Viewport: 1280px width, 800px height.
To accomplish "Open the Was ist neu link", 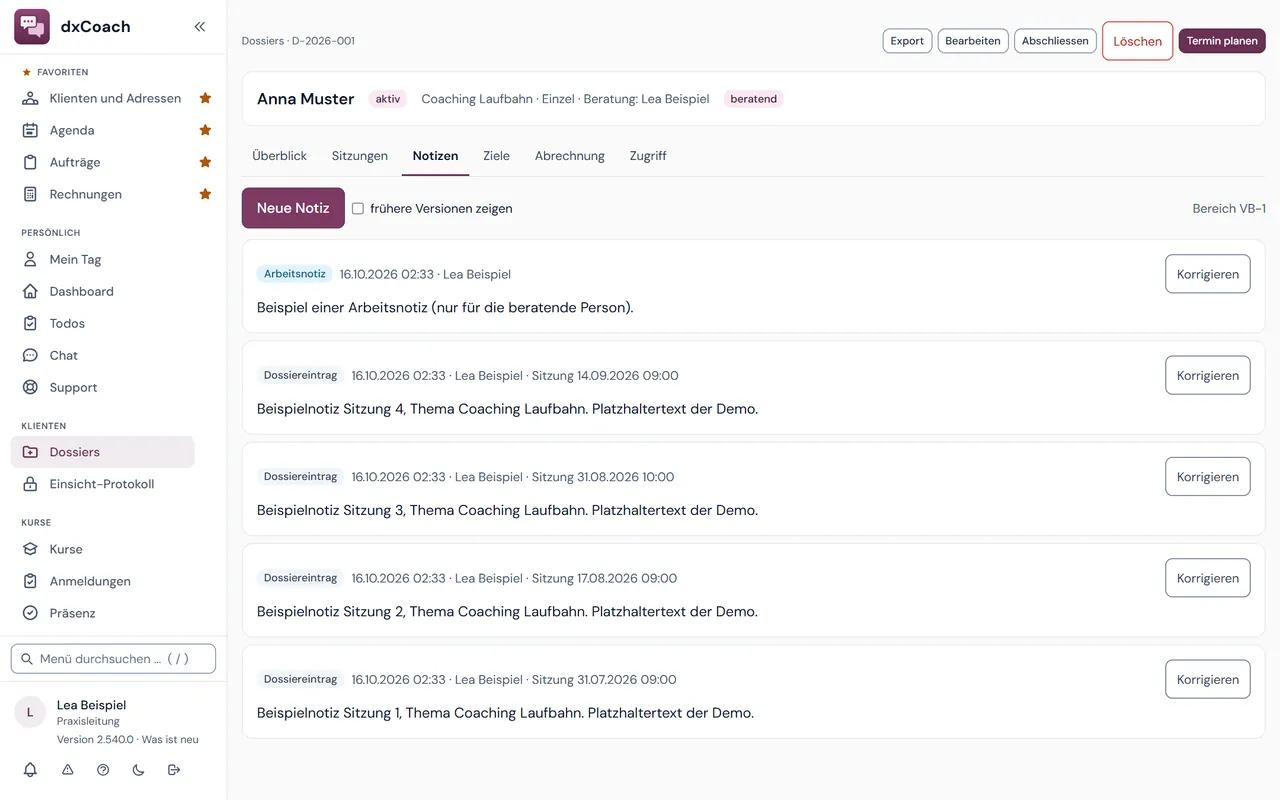I will (170, 739).
